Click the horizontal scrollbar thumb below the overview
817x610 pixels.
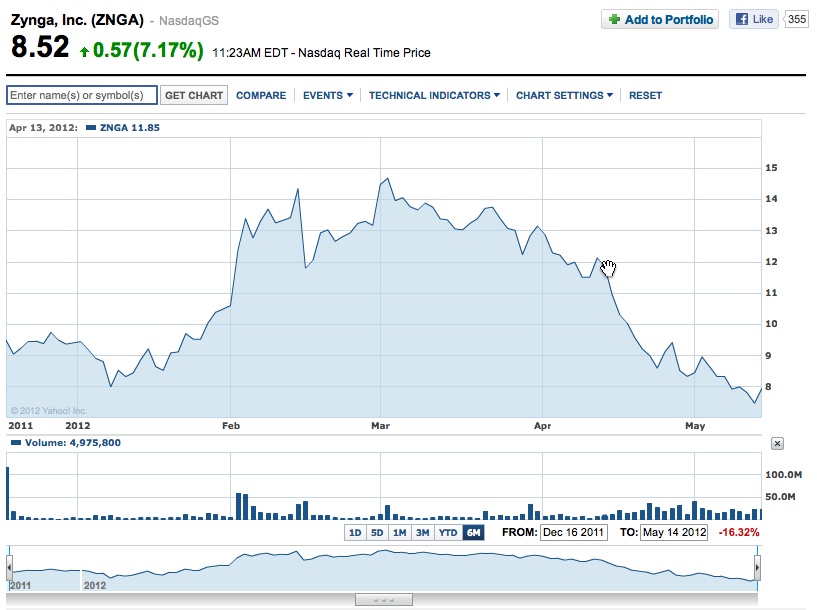click(x=383, y=600)
